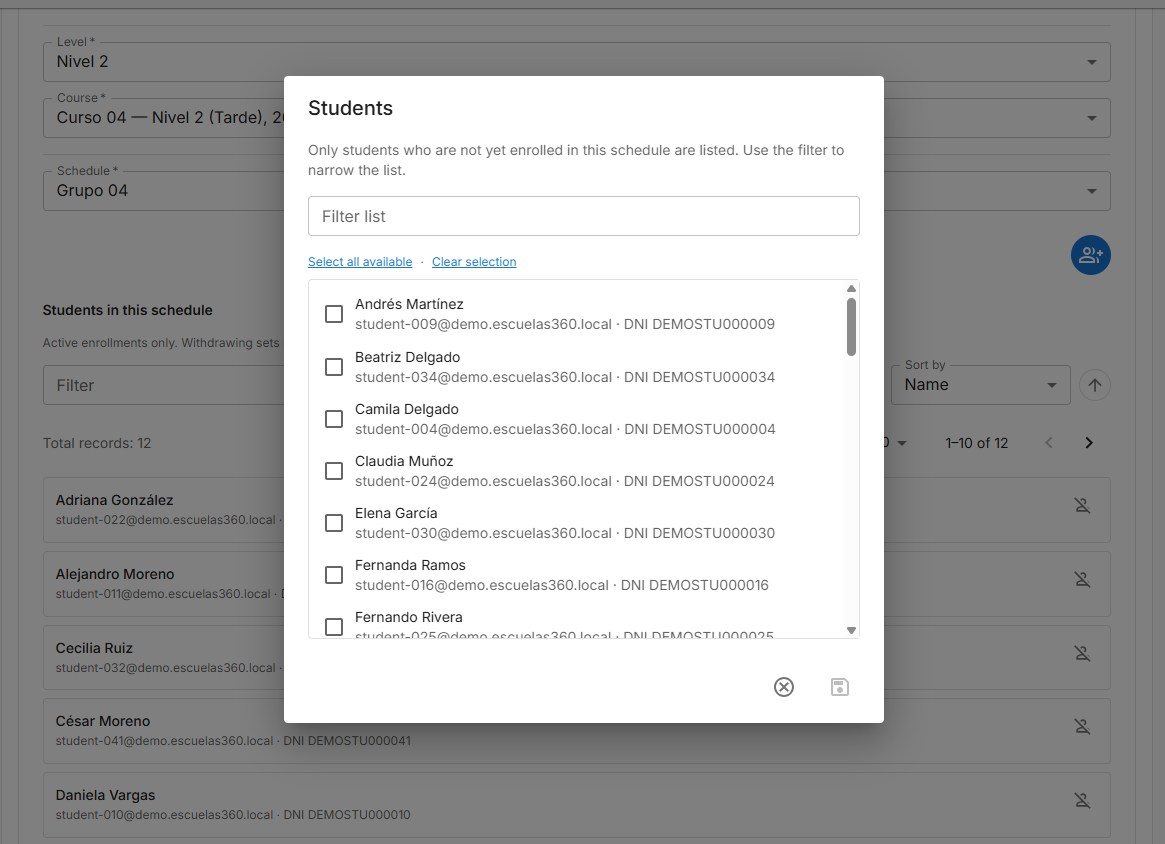
Task: Go to the previous page of students
Action: pyautogui.click(x=1048, y=443)
